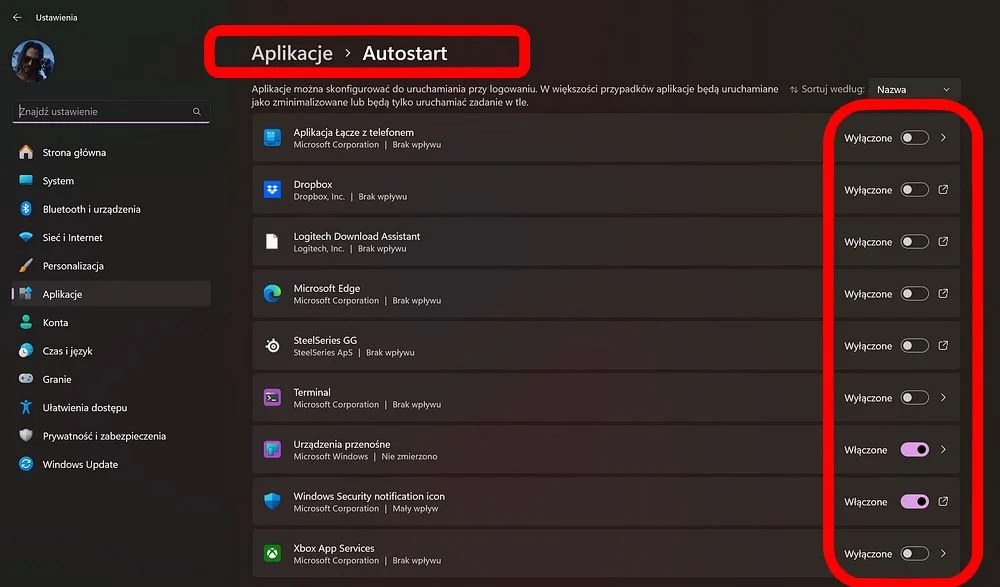Screen dimensions: 1000x587
Task: Click the Znajdź ustawienie search field
Action: 111,112
